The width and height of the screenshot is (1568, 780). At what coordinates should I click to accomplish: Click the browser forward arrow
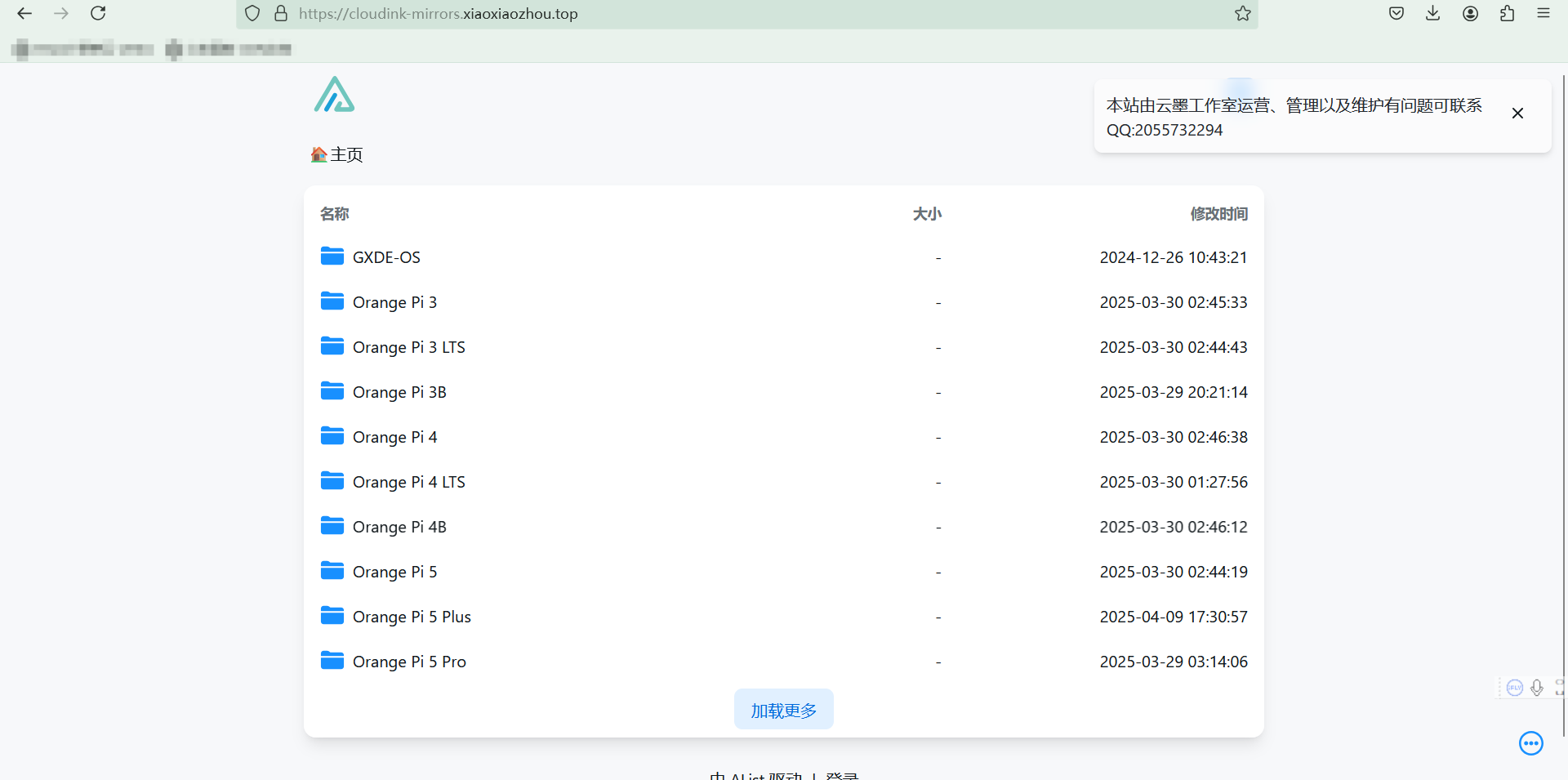[61, 13]
